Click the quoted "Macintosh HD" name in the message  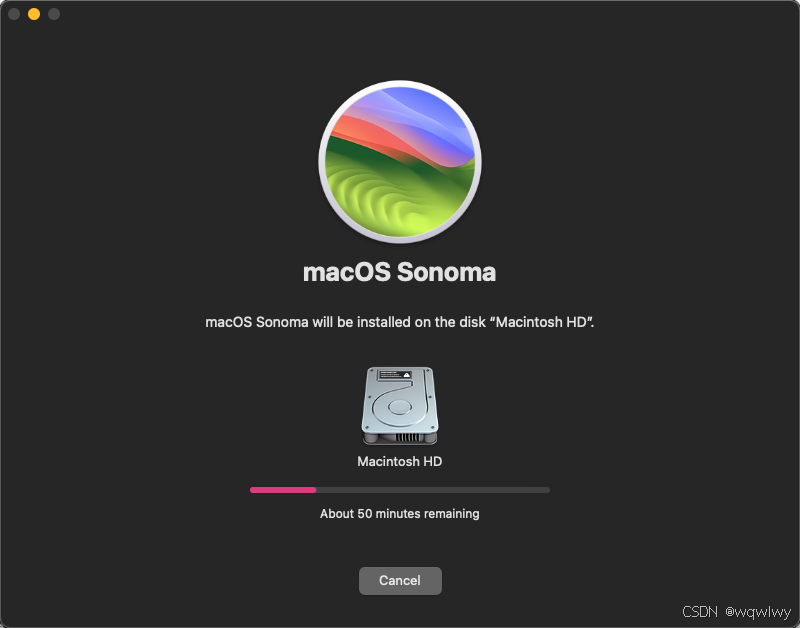[x=544, y=322]
